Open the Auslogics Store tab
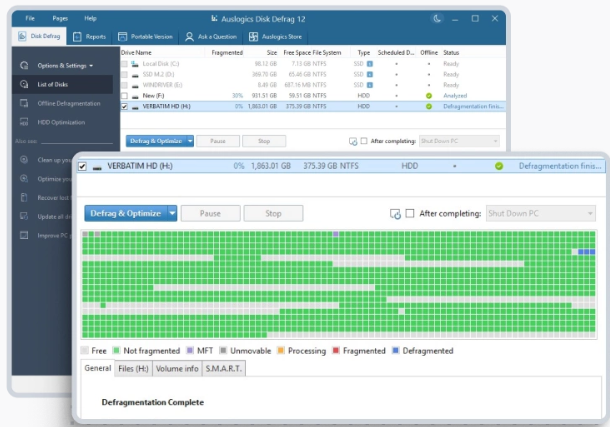 (275, 37)
